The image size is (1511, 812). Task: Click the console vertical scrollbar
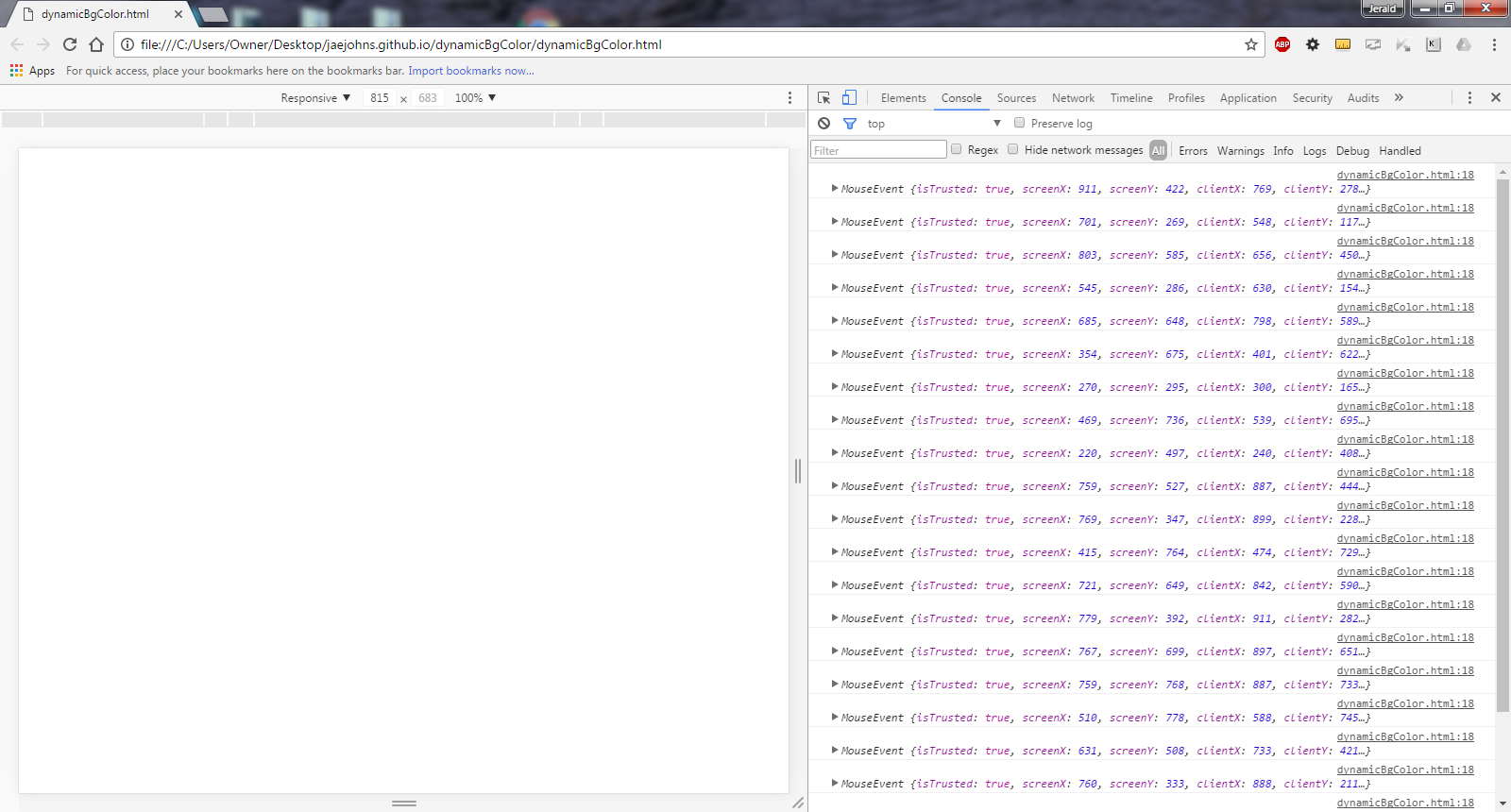(x=1503, y=444)
